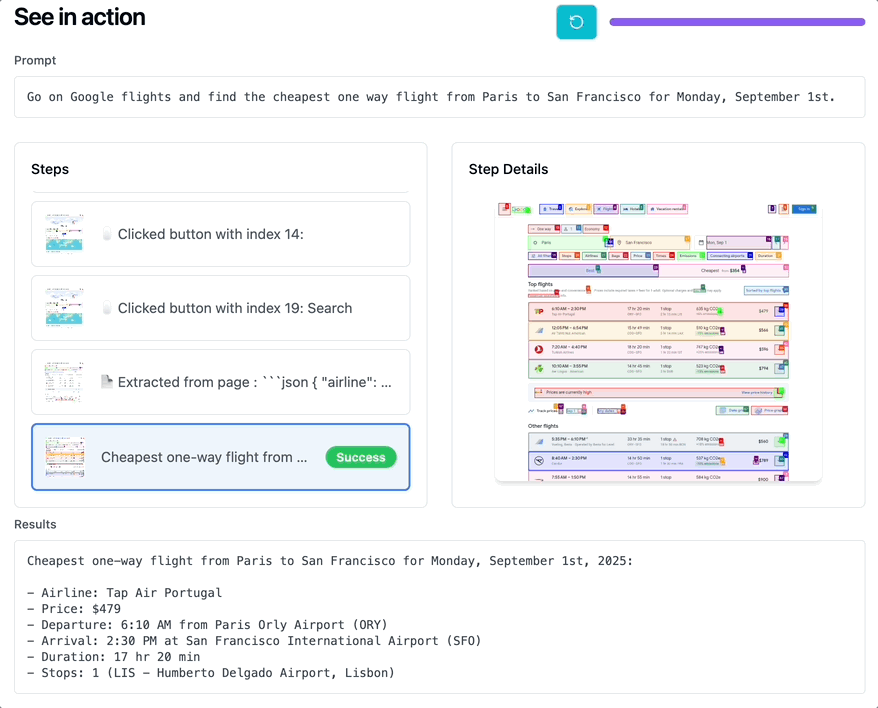Expand the 10:10 AM flight row chevron
This screenshot has height=708, width=878.
[x=779, y=369]
